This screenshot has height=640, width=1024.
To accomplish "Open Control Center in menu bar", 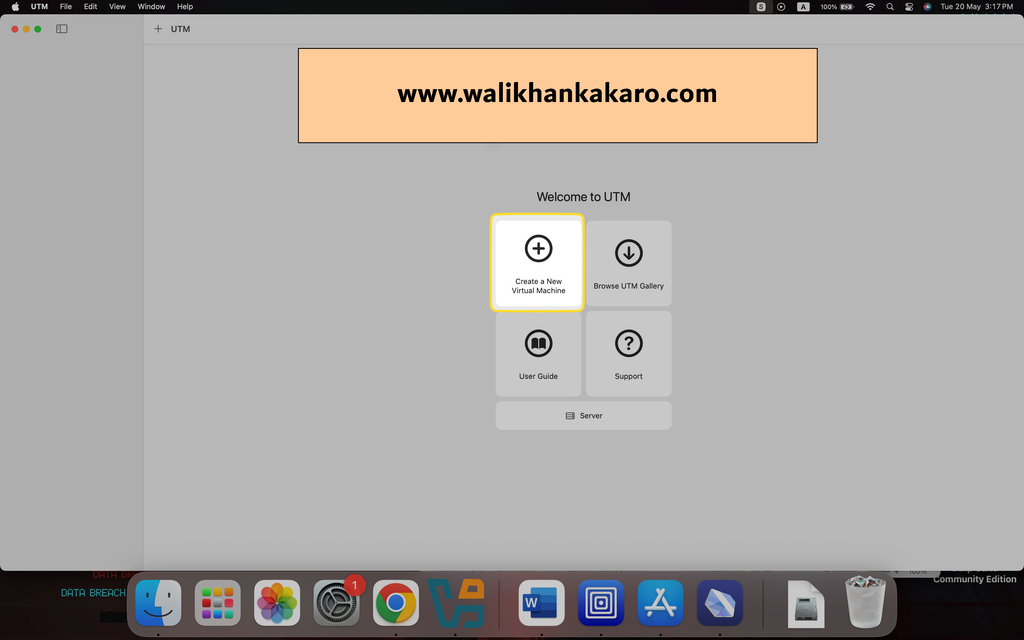I will tap(908, 7).
